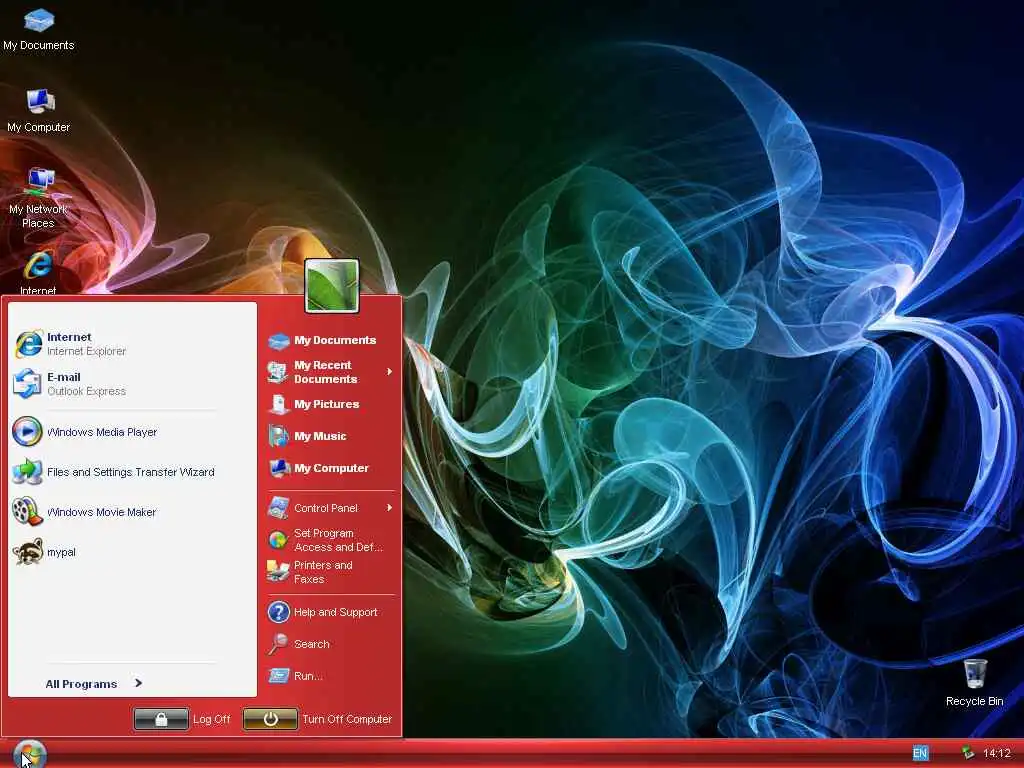Open Set Program Access and Defaults
Image resolution: width=1024 pixels, height=768 pixels.
pos(325,540)
